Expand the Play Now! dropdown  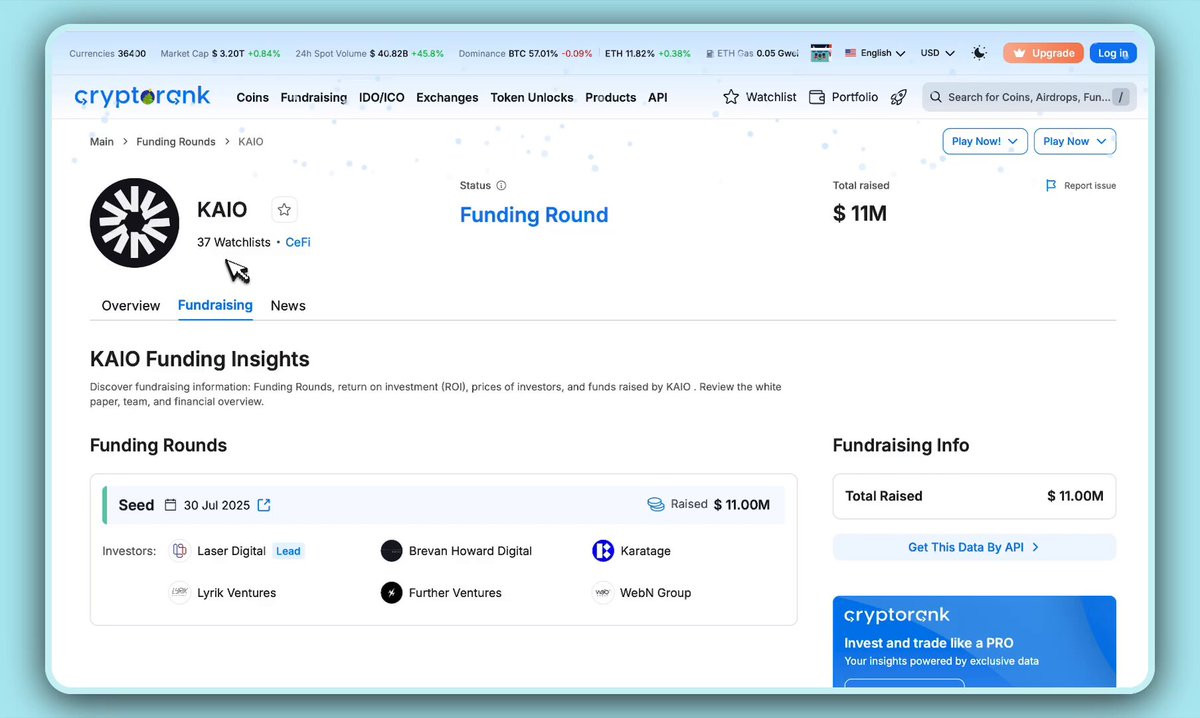click(985, 141)
